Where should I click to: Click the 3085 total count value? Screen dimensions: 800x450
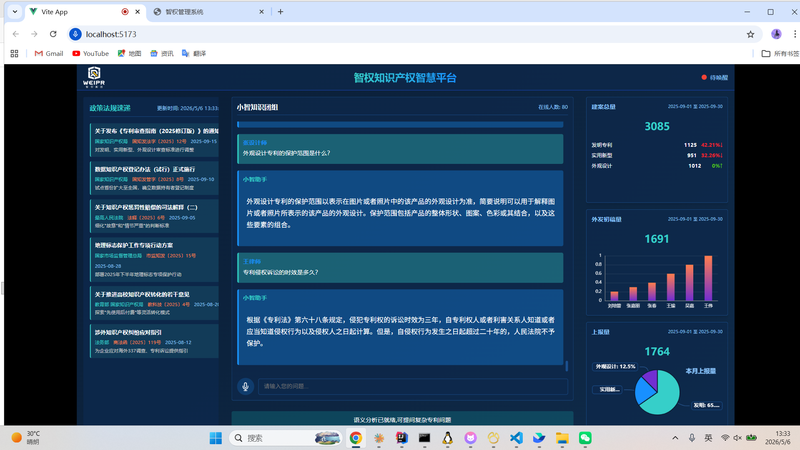[x=657, y=127]
